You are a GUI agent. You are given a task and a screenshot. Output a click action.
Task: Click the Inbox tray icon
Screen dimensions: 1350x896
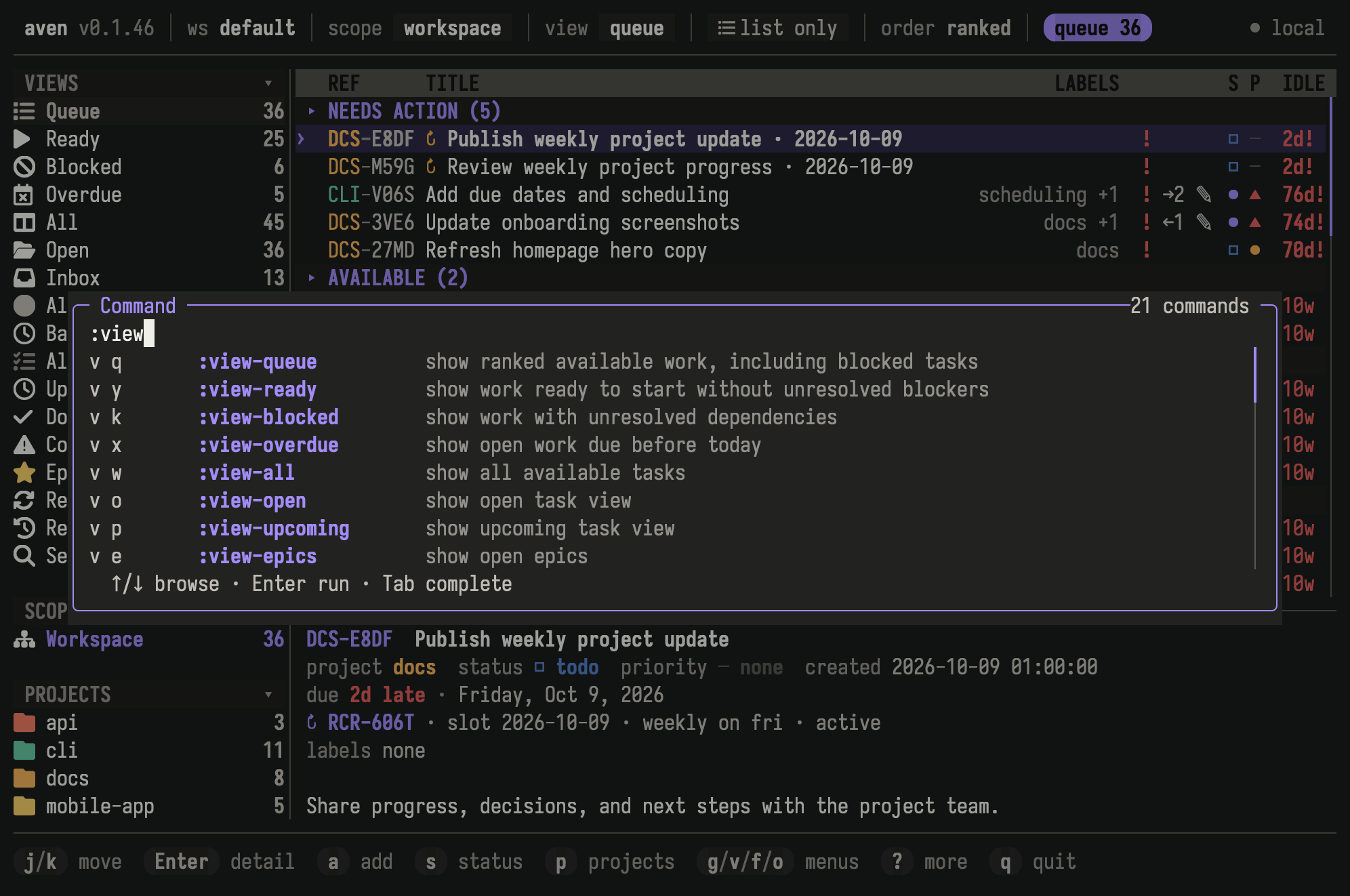point(24,278)
